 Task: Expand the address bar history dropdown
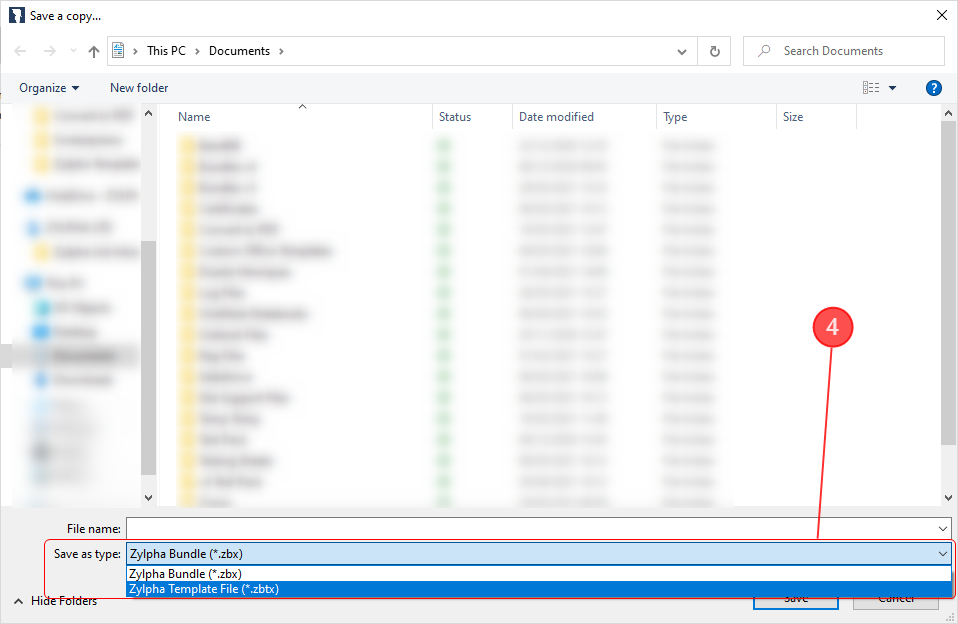[x=681, y=50]
